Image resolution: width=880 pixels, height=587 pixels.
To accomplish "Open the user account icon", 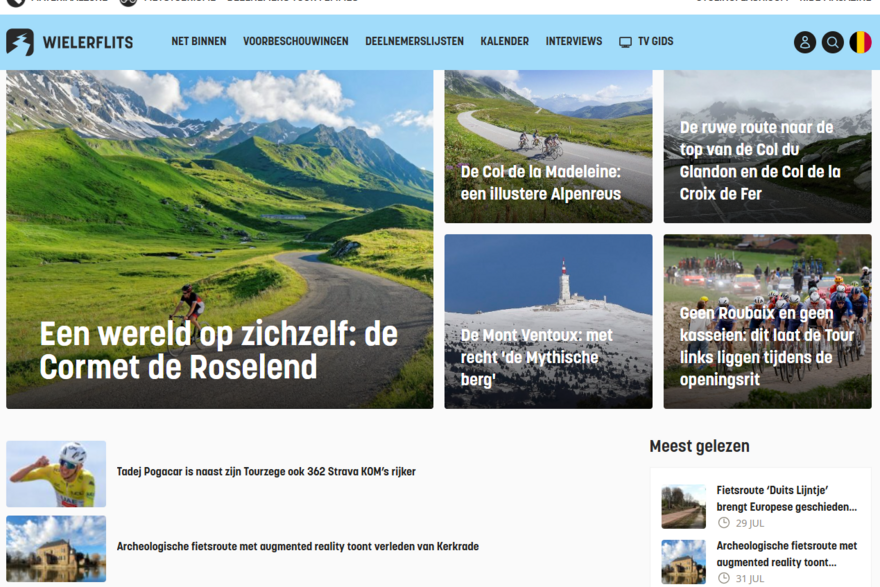I will click(x=805, y=42).
